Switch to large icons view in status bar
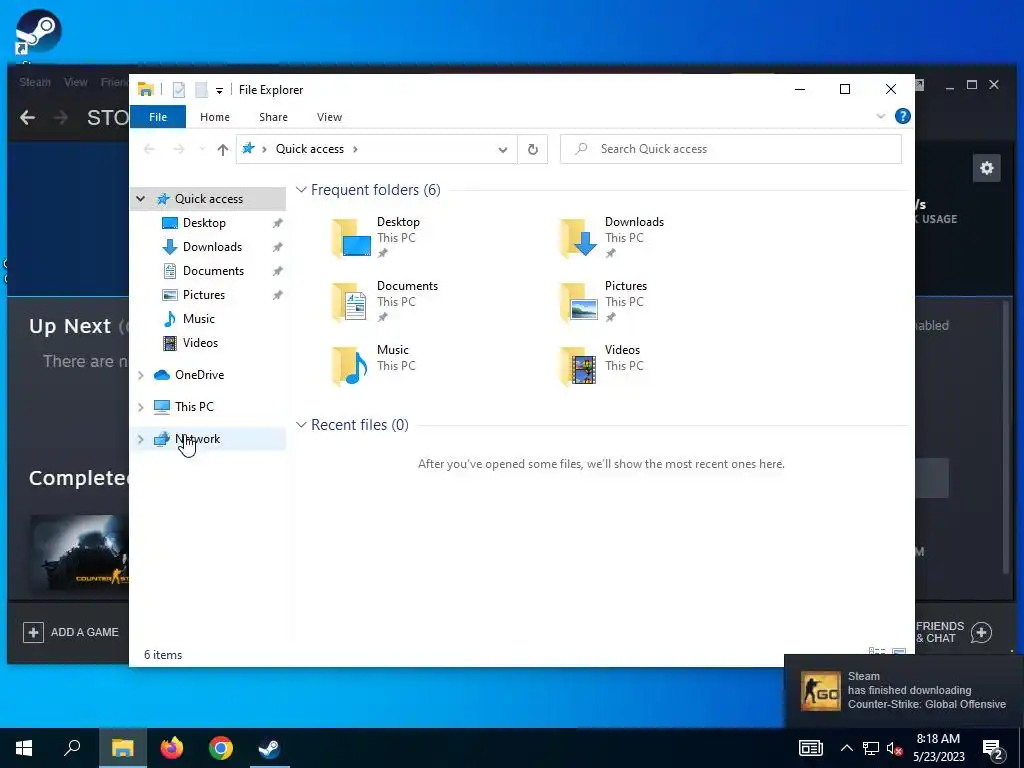1024x768 pixels. click(x=899, y=652)
